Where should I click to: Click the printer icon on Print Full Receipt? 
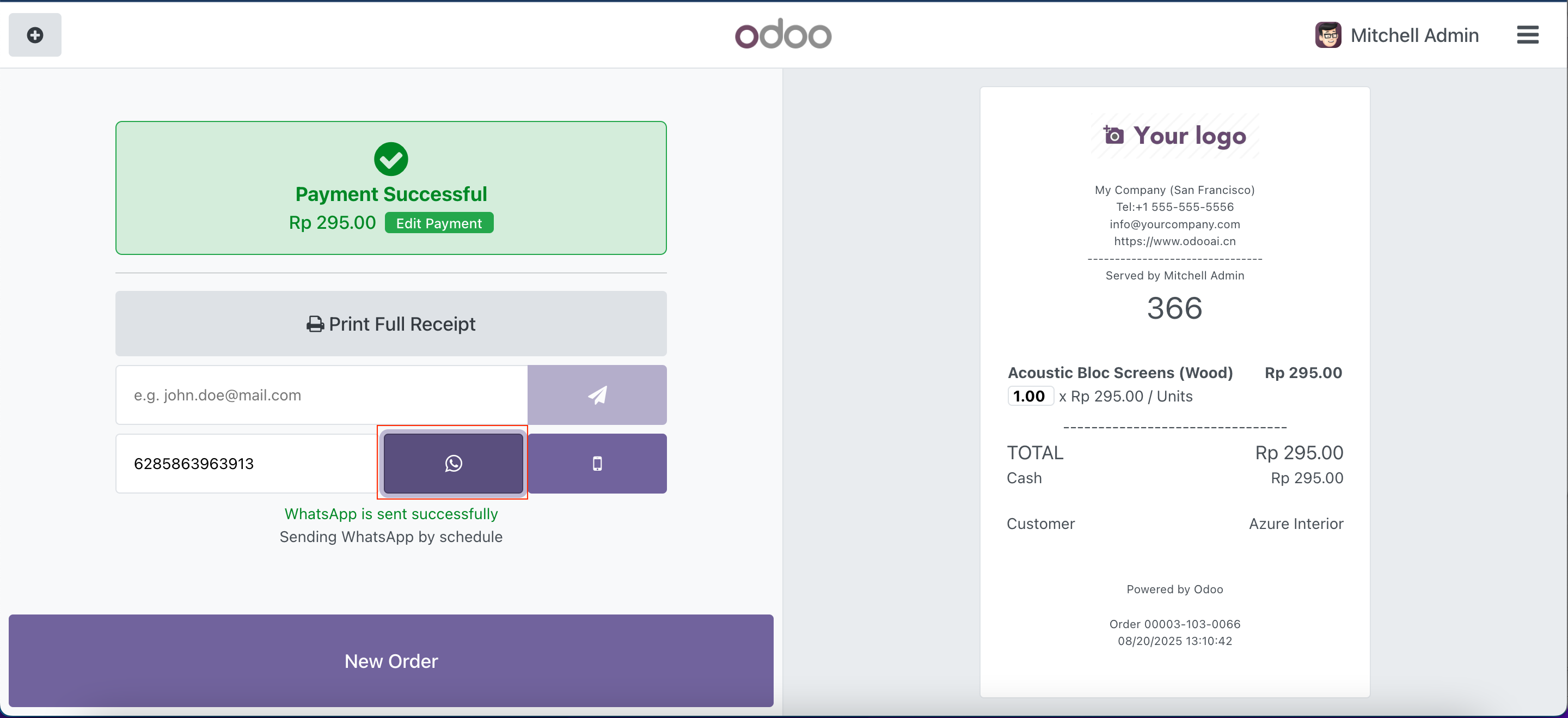point(315,324)
